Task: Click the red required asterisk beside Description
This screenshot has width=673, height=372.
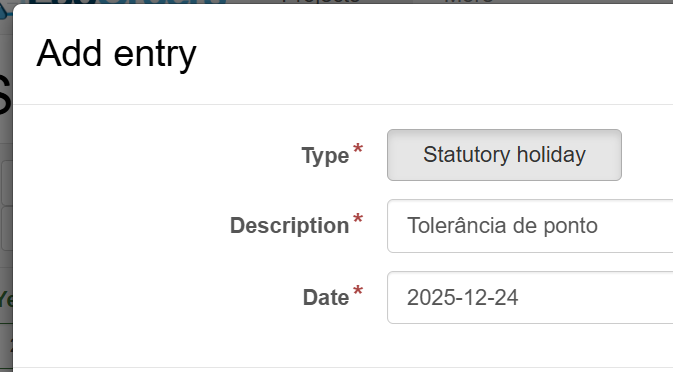Action: (x=358, y=219)
